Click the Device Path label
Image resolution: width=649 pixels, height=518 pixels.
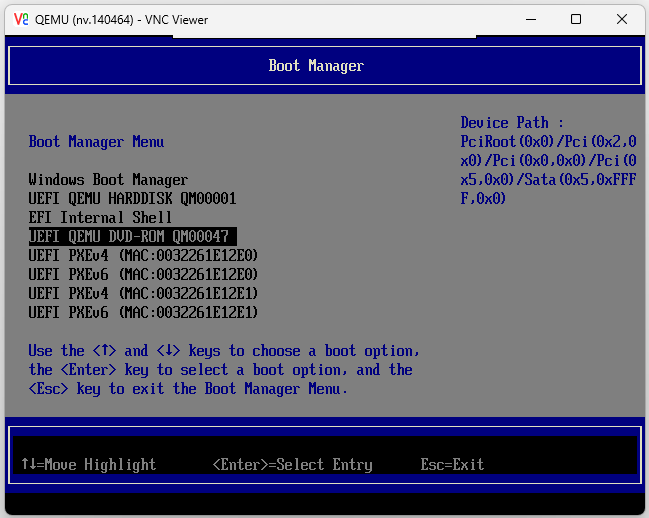[512, 123]
